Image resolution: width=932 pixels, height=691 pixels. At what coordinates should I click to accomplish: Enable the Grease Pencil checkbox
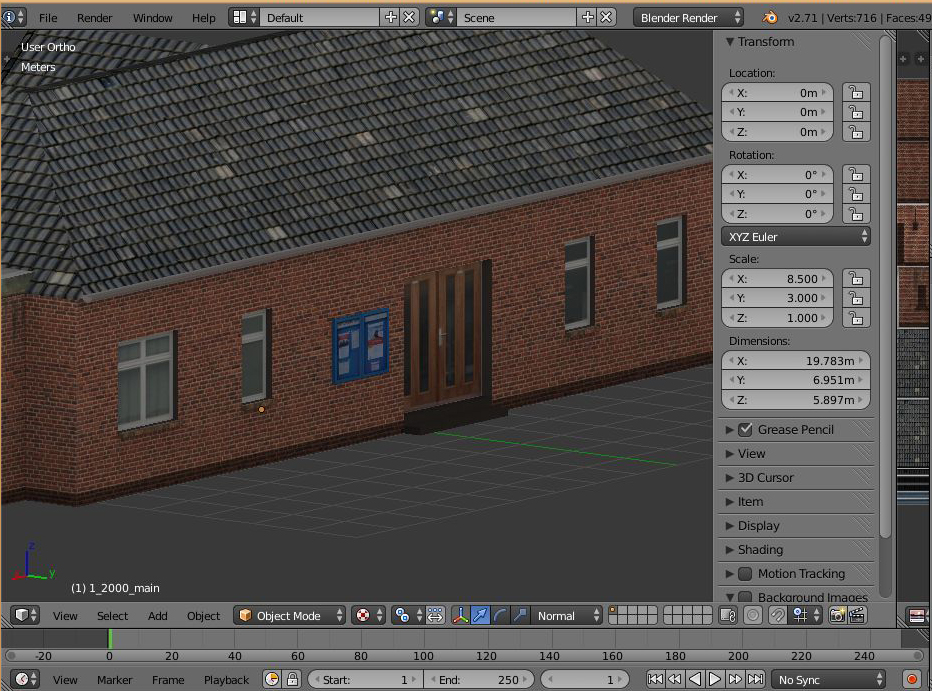tap(745, 430)
